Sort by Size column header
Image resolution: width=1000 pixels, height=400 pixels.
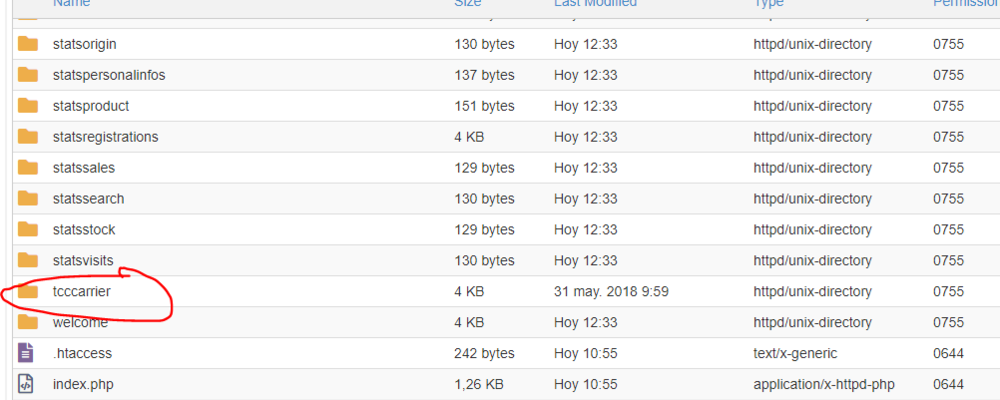[467, 4]
